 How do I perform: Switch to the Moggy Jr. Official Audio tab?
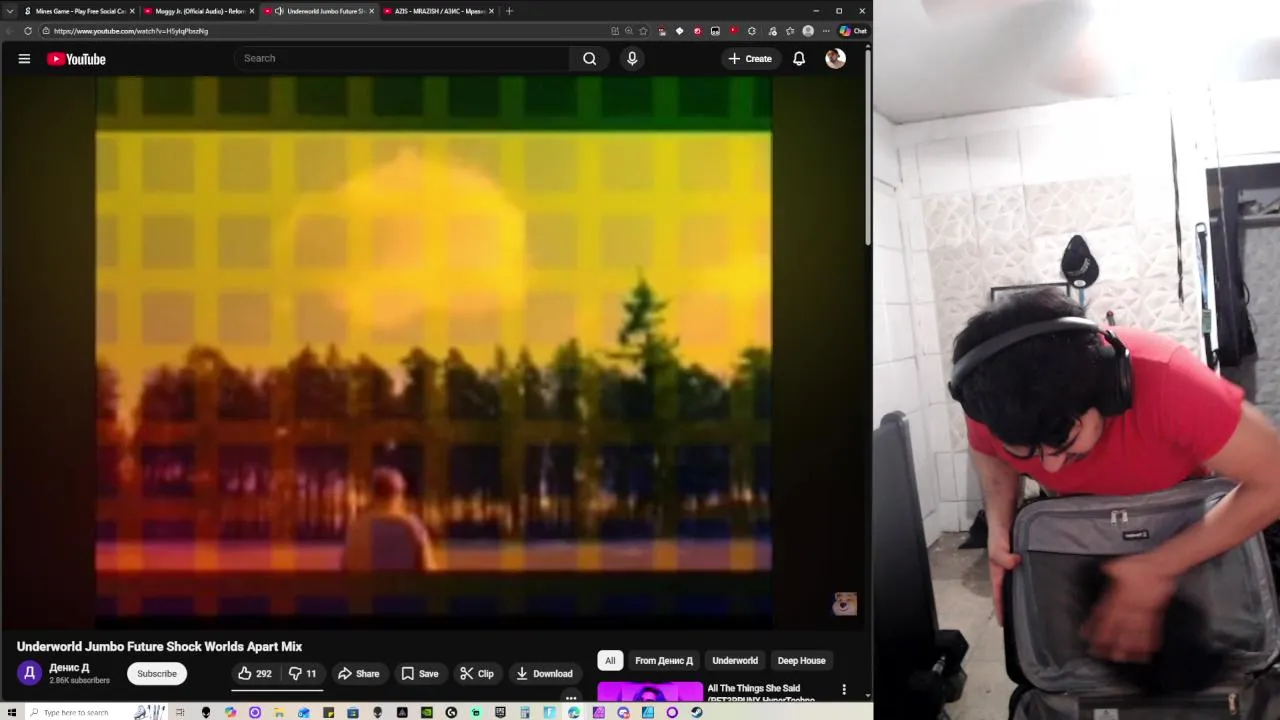(199, 11)
